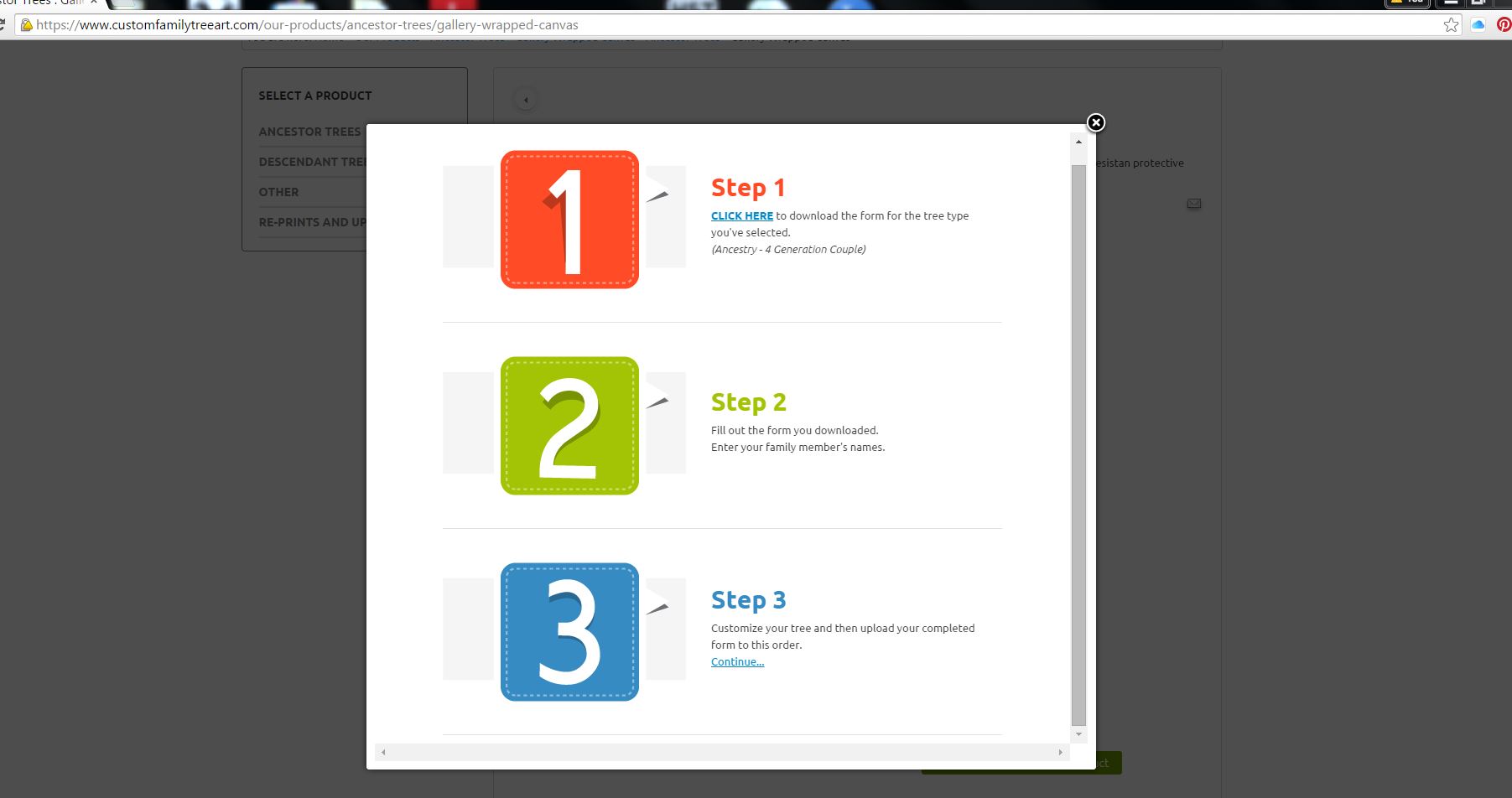Close the steps popup with the X icon

click(1095, 122)
